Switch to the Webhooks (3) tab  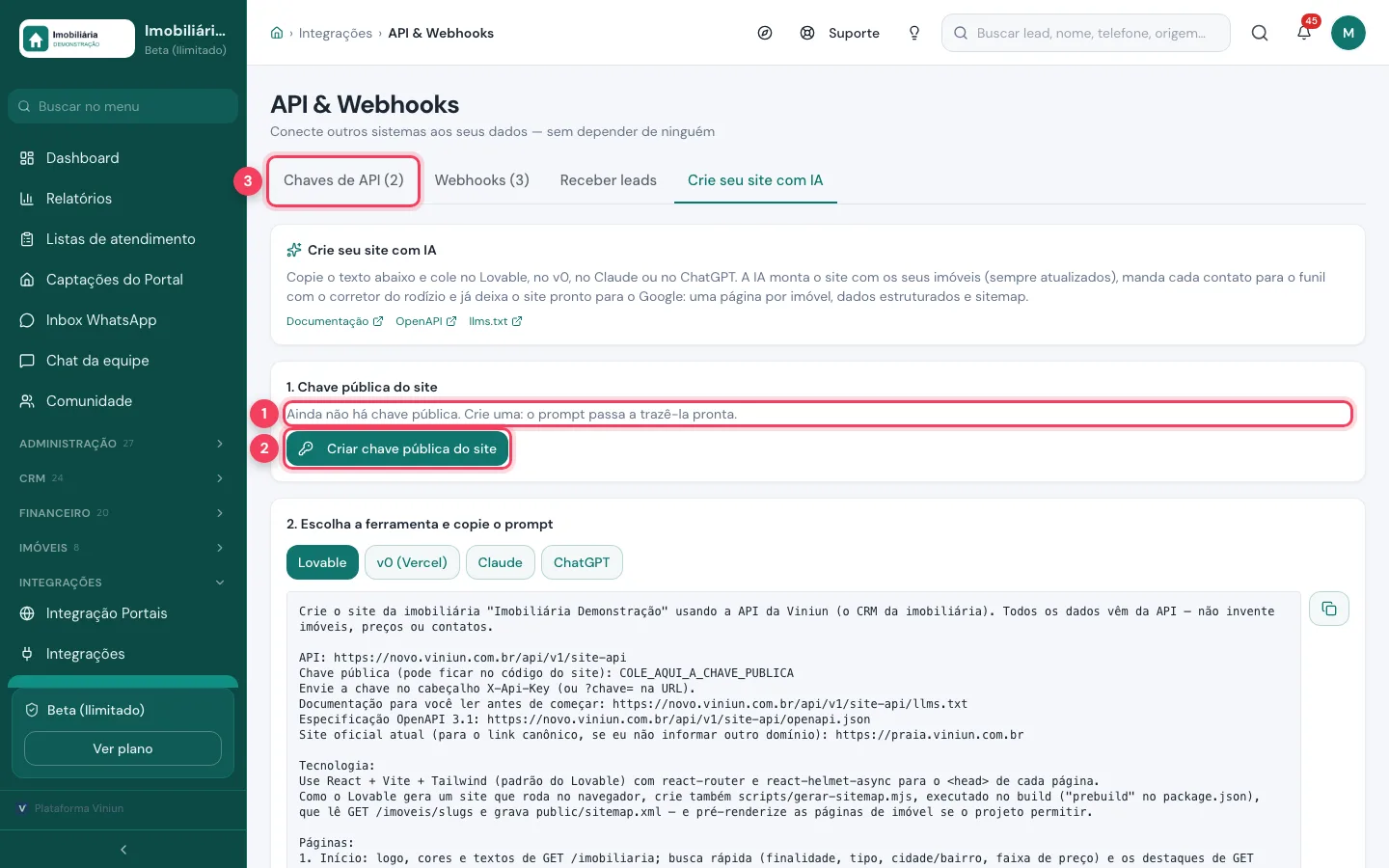point(482,180)
